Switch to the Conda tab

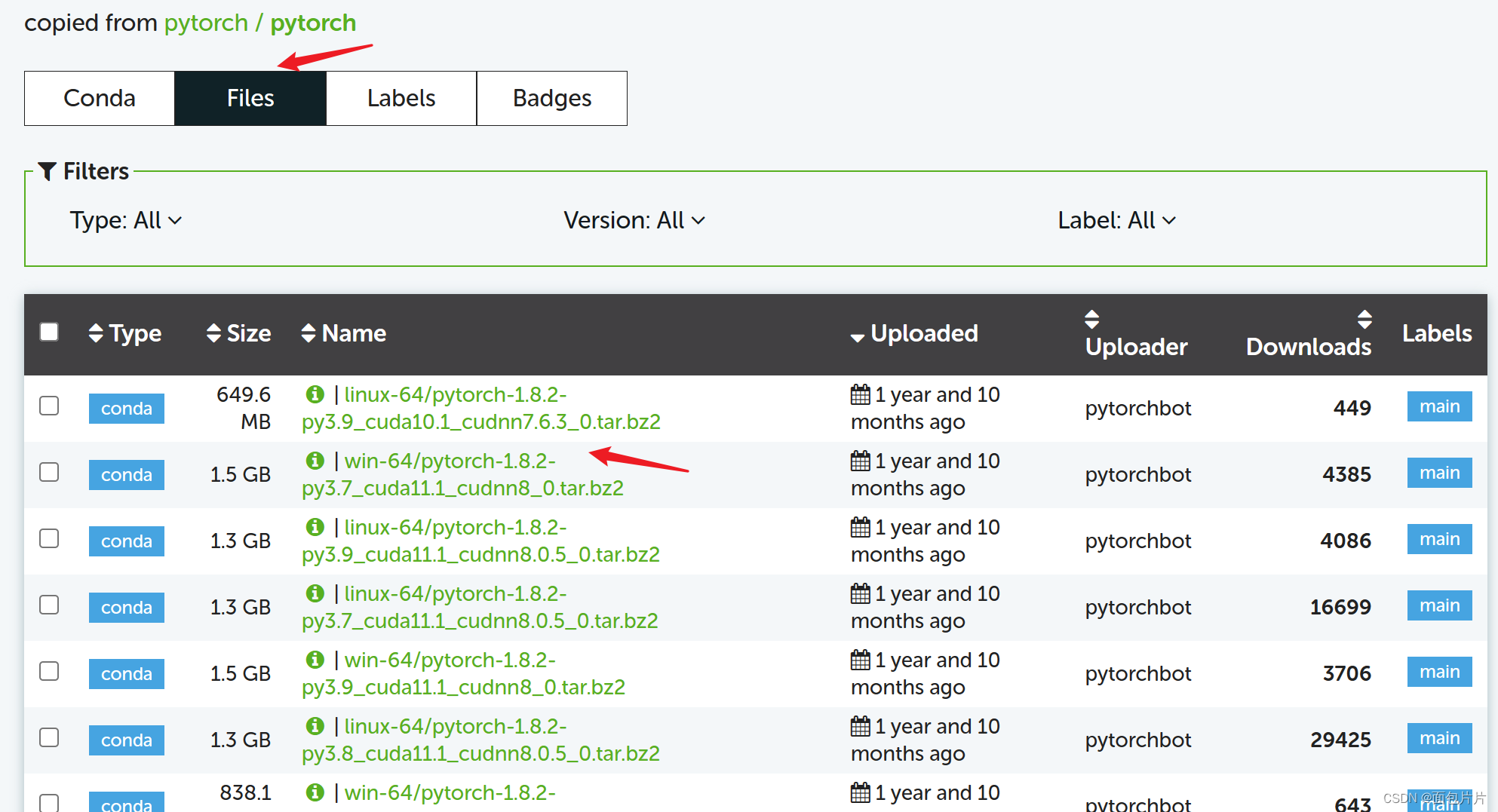click(x=100, y=98)
